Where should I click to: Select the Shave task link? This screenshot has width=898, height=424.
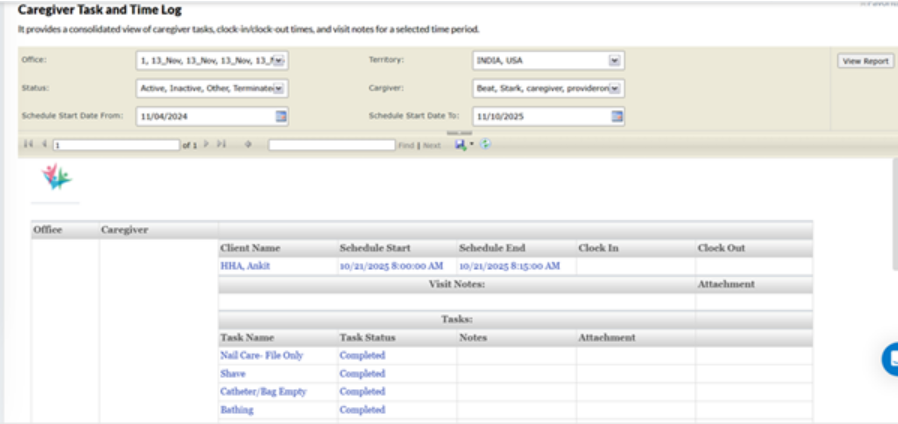click(233, 374)
